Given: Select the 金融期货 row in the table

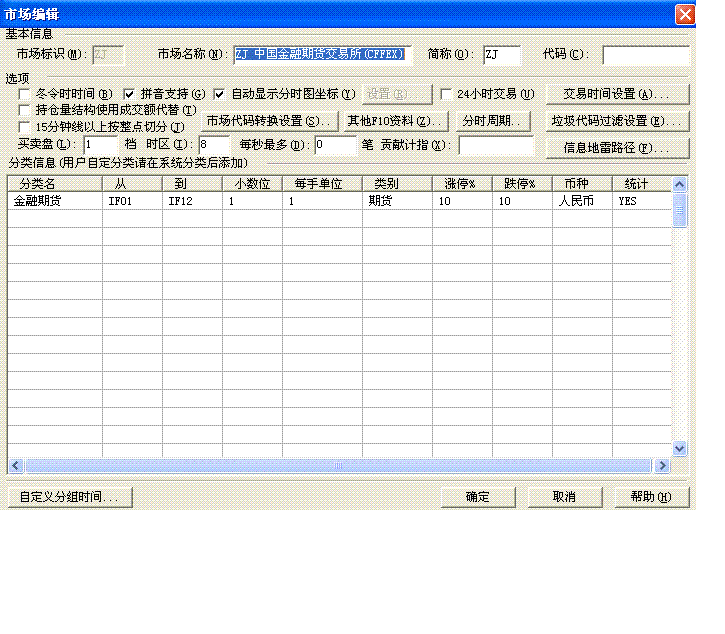Looking at the screenshot, I should pos(55,201).
